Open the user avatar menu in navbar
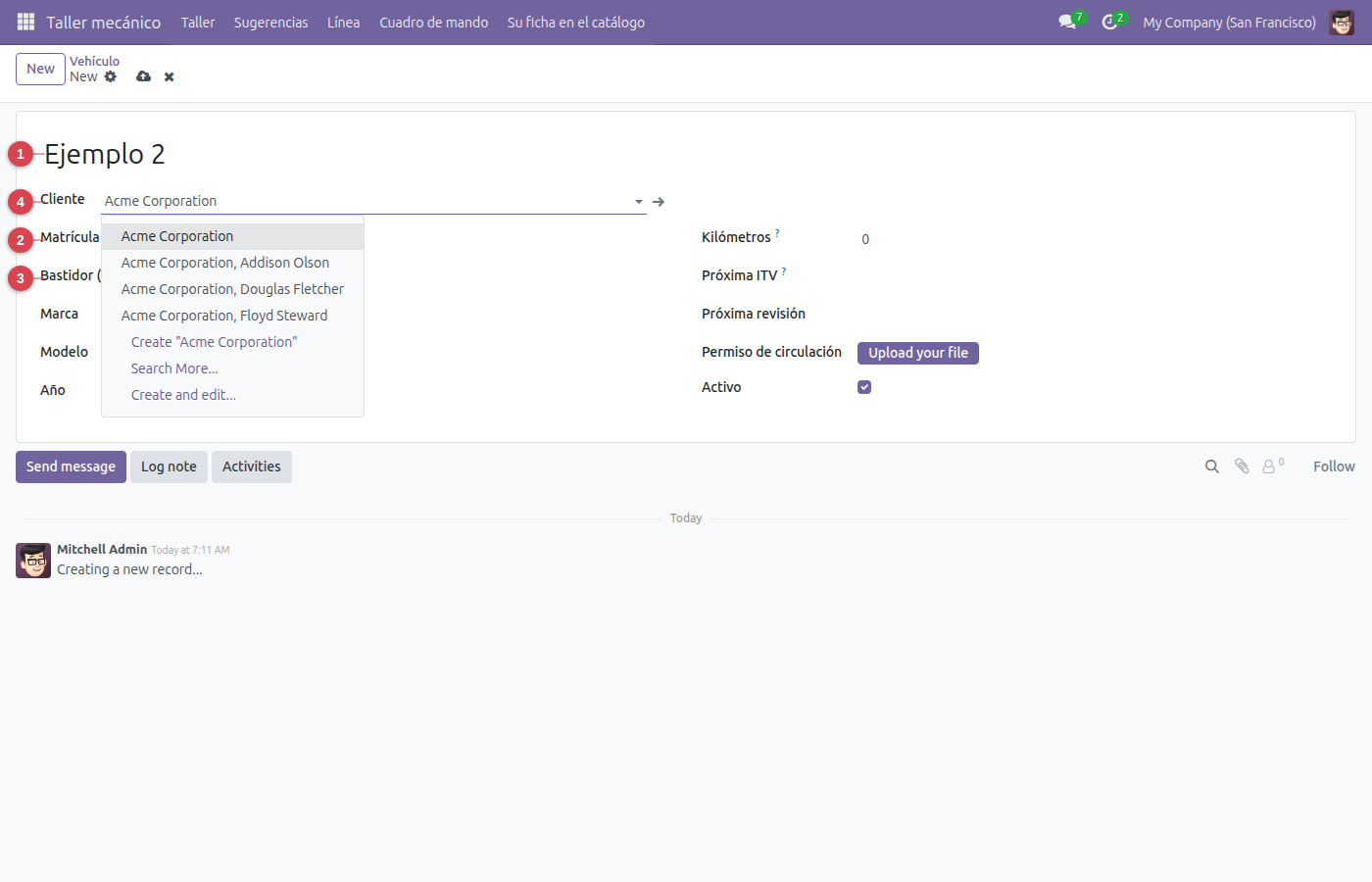1372x882 pixels. 1342,22
